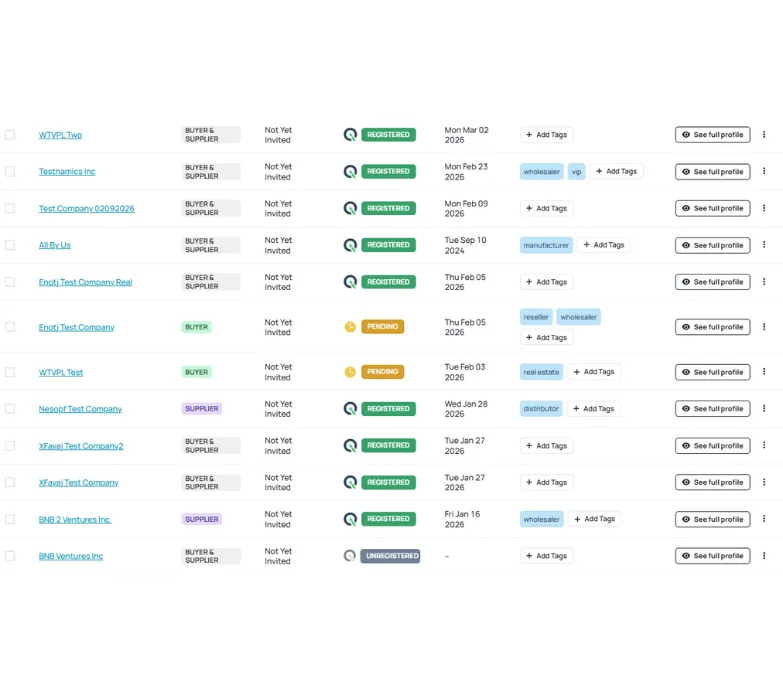Open the kebab menu for XFavaj Test Company2
The width and height of the screenshot is (783, 700).
[x=764, y=445]
